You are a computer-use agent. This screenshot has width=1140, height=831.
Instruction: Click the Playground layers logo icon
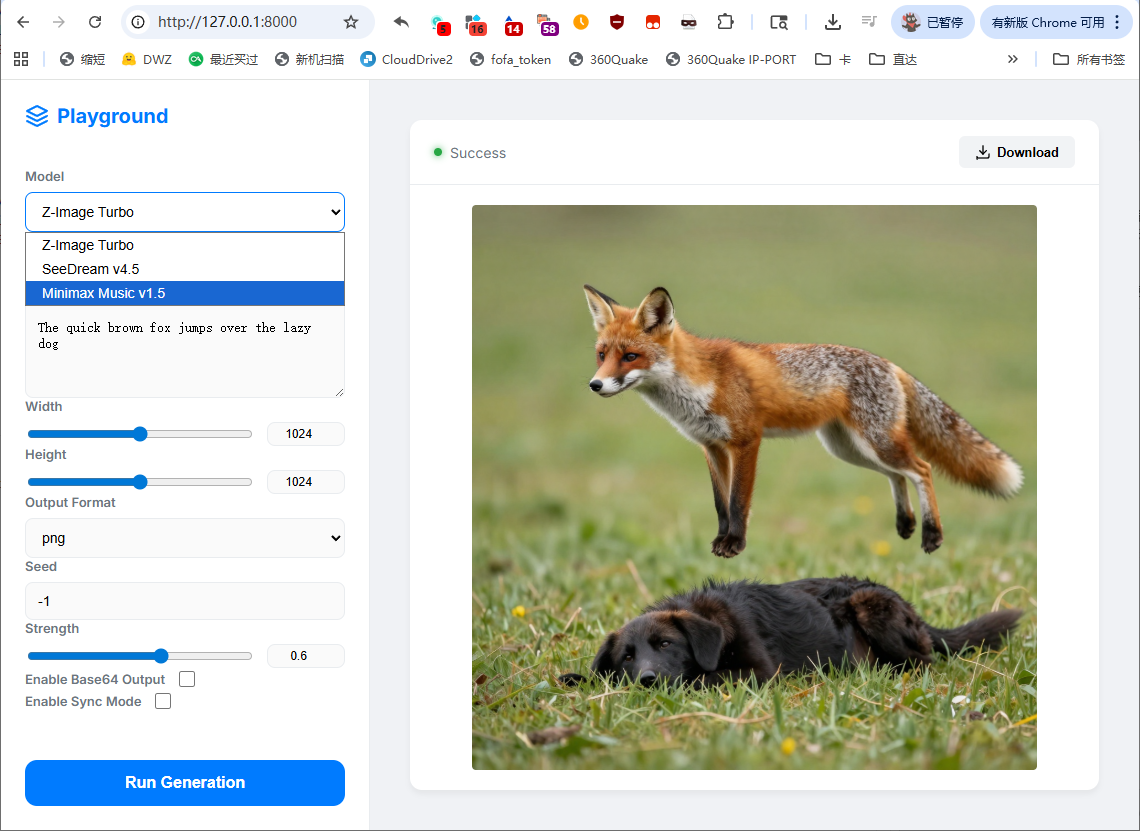pos(37,116)
